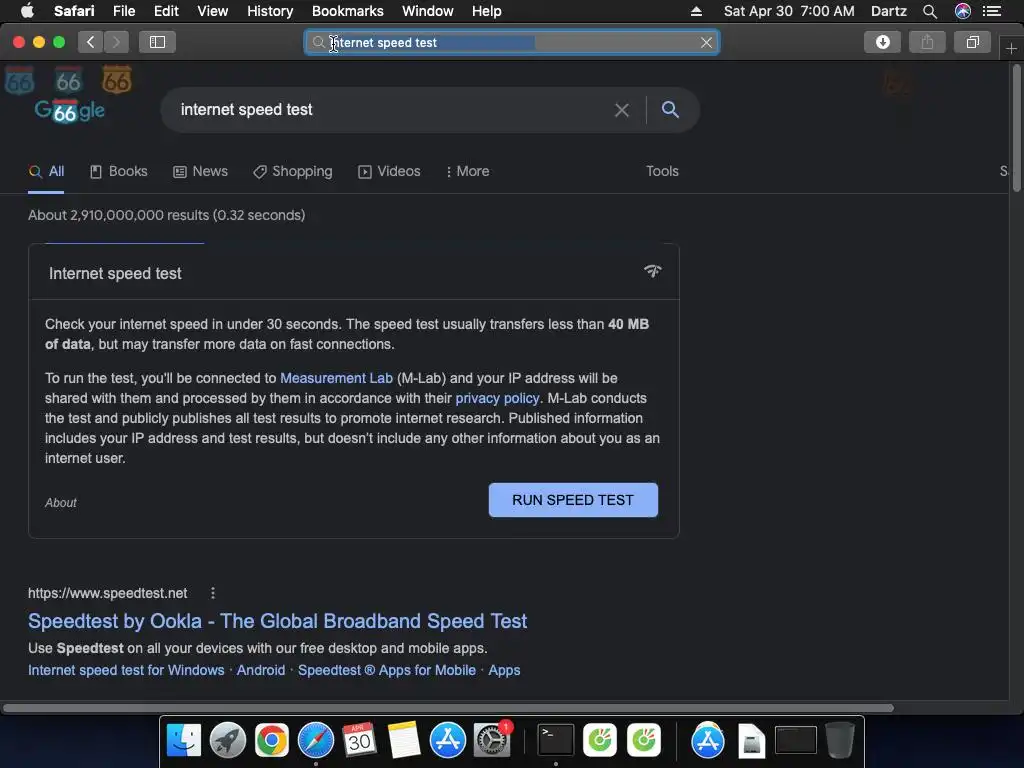Clear the Google search box
Image resolution: width=1024 pixels, height=768 pixels.
tap(622, 110)
